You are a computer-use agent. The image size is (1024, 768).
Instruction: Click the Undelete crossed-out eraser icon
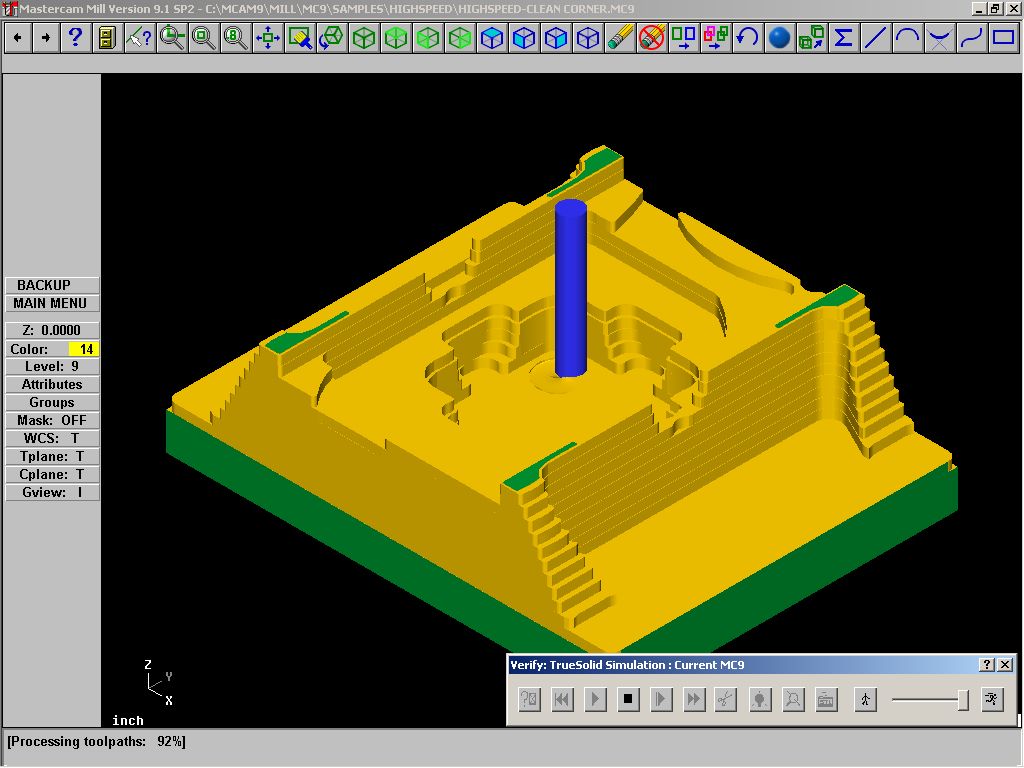pos(652,38)
